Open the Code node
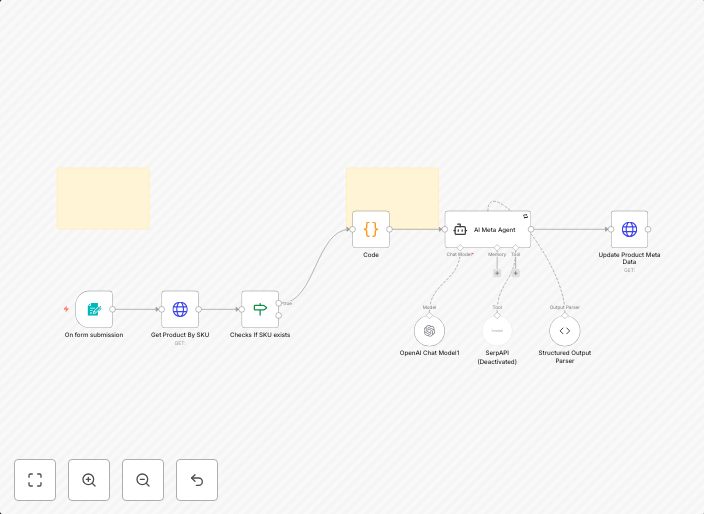This screenshot has height=514, width=704. (371, 229)
